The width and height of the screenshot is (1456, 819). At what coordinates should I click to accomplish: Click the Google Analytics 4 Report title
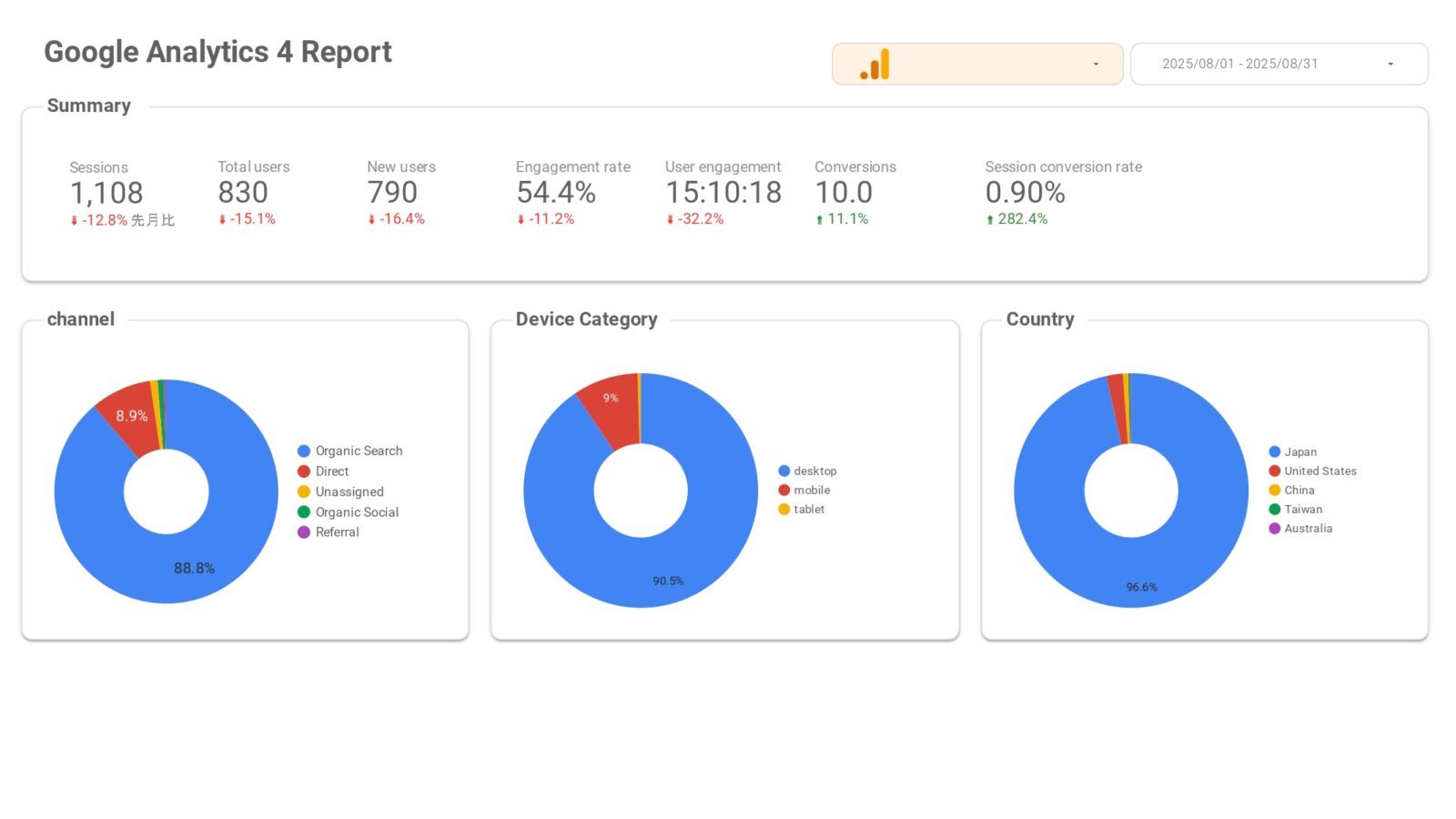coord(217,52)
